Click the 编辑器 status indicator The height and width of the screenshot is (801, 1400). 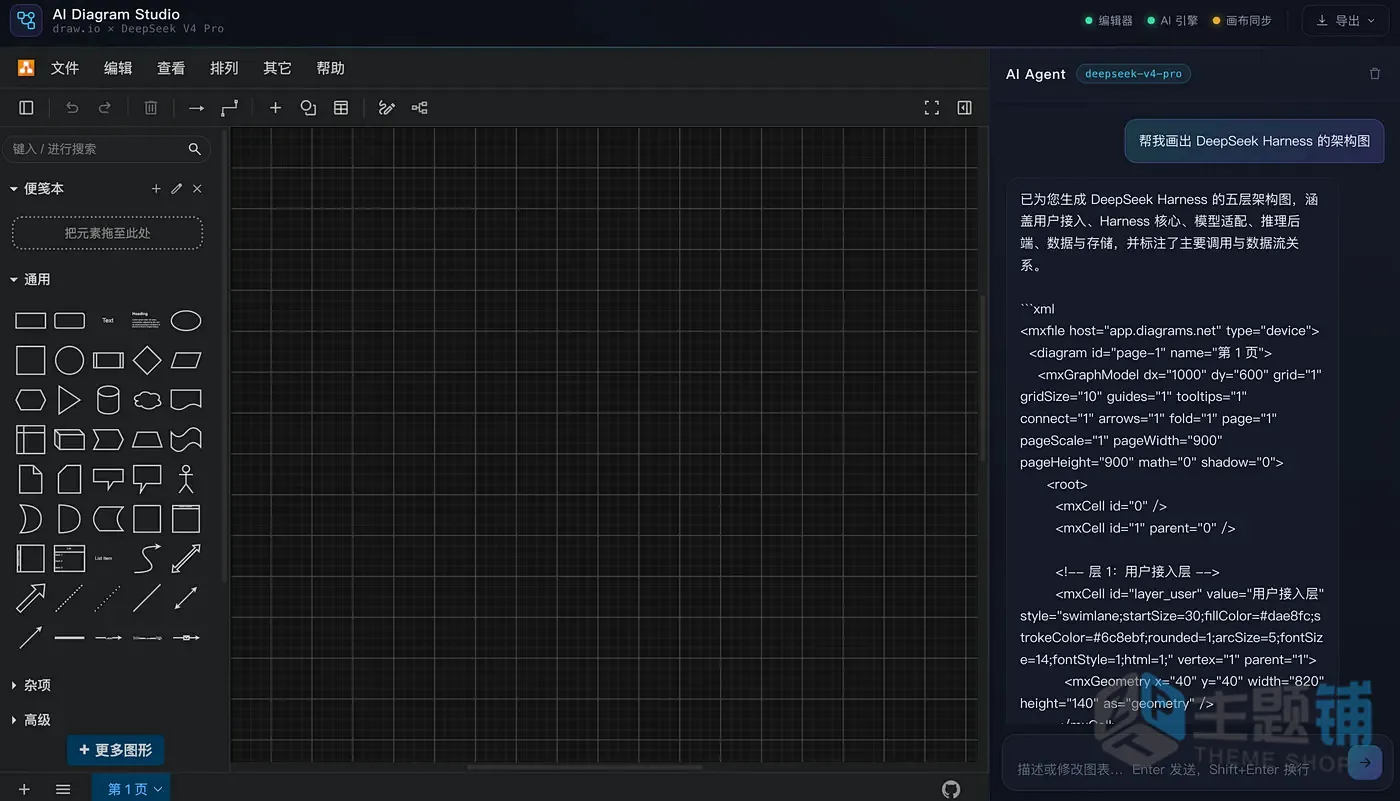coord(1109,20)
